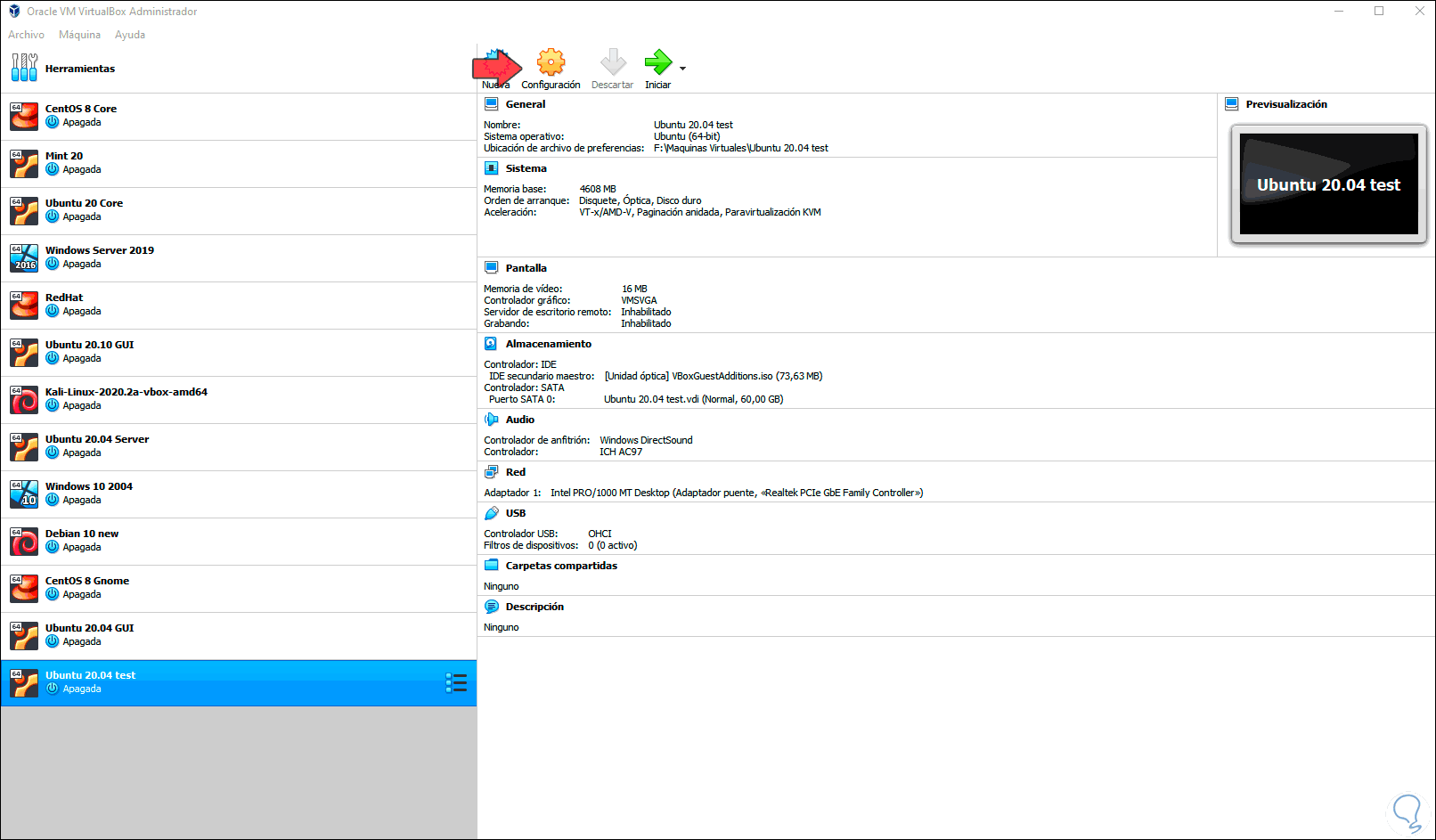Click the Sistema section chip icon
Viewport: 1436px width, 840px height.
pos(491,168)
